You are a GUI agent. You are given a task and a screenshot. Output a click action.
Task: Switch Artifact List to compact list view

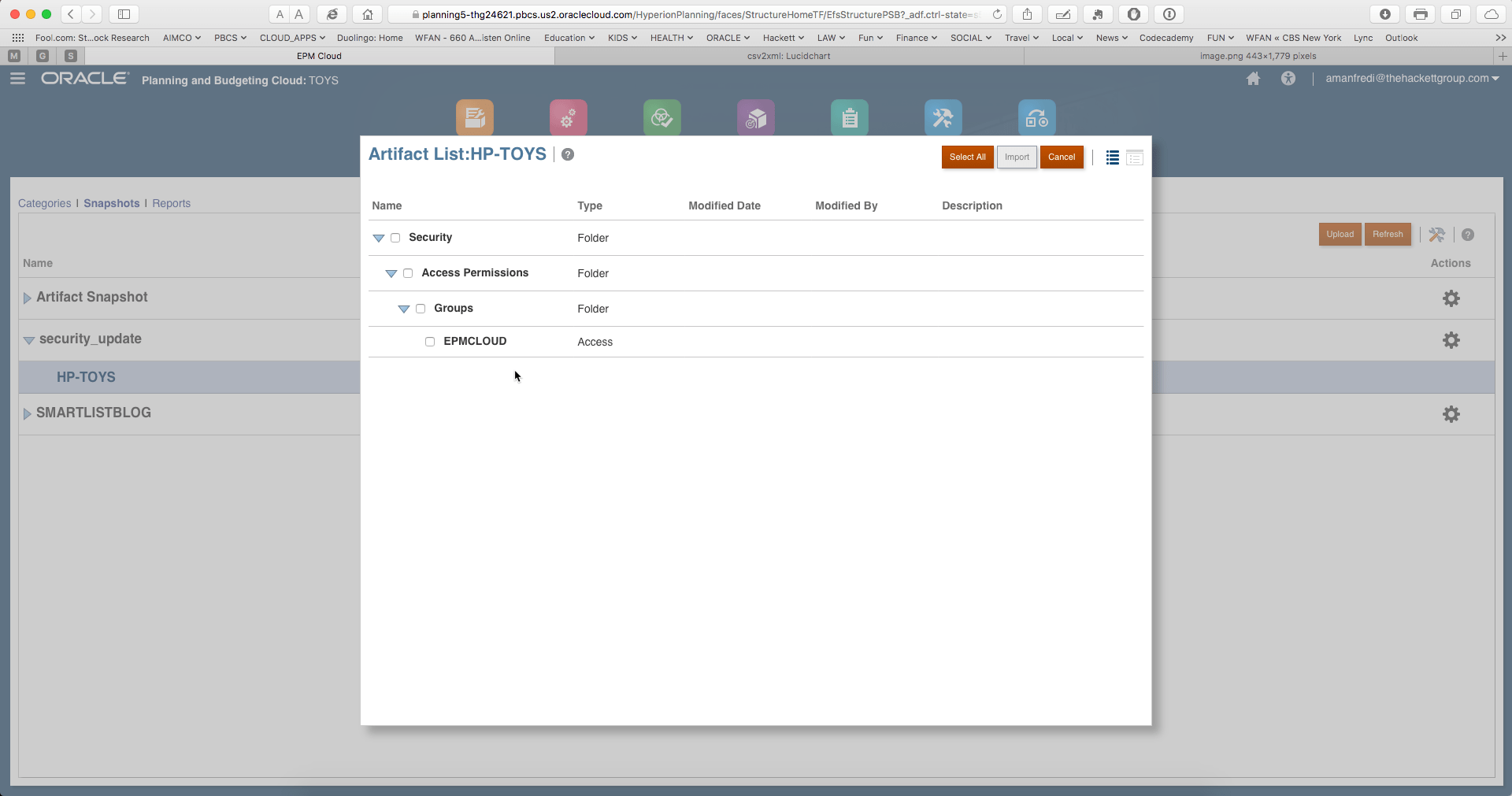coord(1113,157)
